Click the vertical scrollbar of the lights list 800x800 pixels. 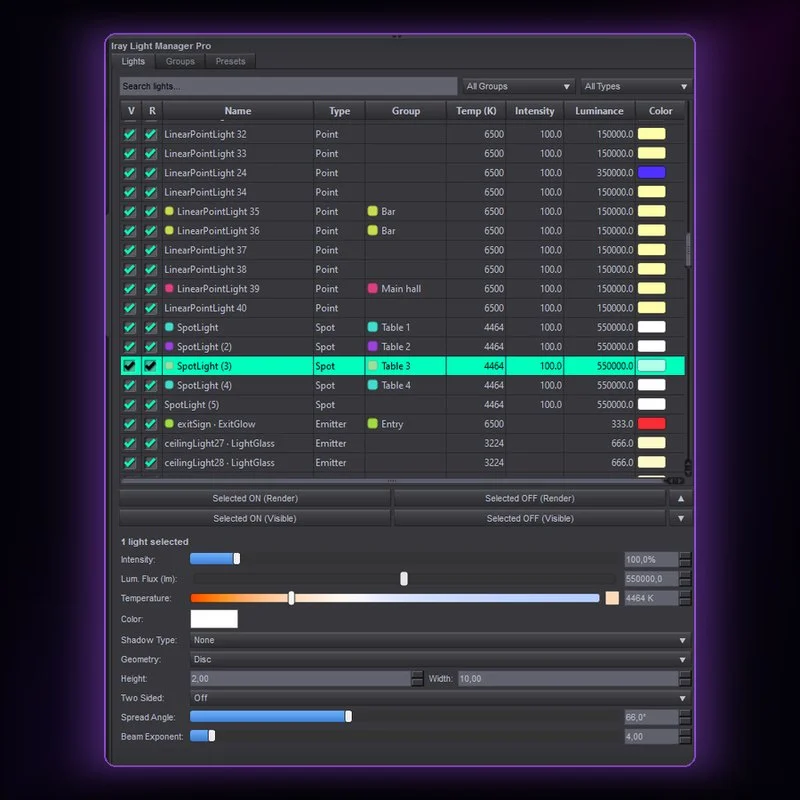(688, 250)
